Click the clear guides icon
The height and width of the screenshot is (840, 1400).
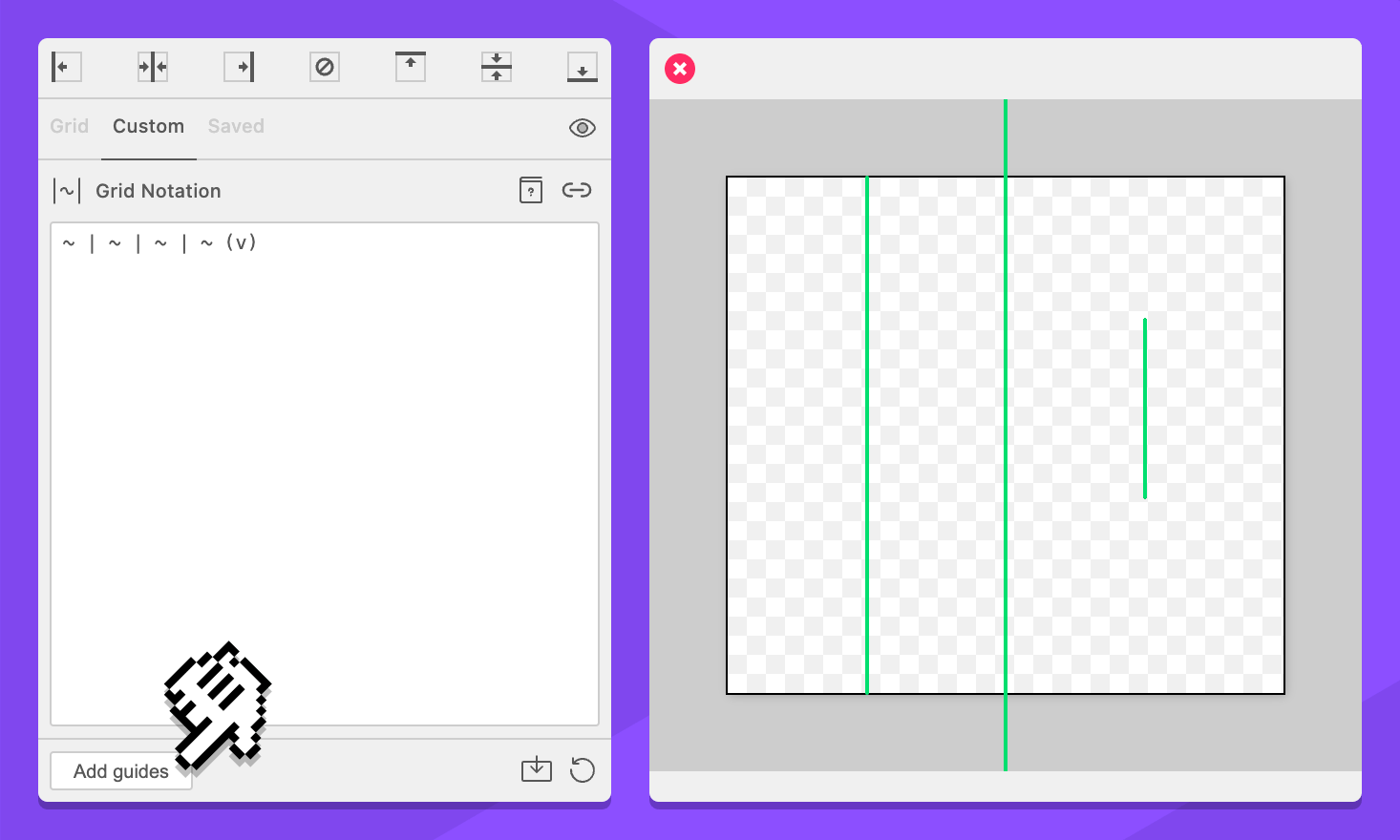(x=325, y=67)
